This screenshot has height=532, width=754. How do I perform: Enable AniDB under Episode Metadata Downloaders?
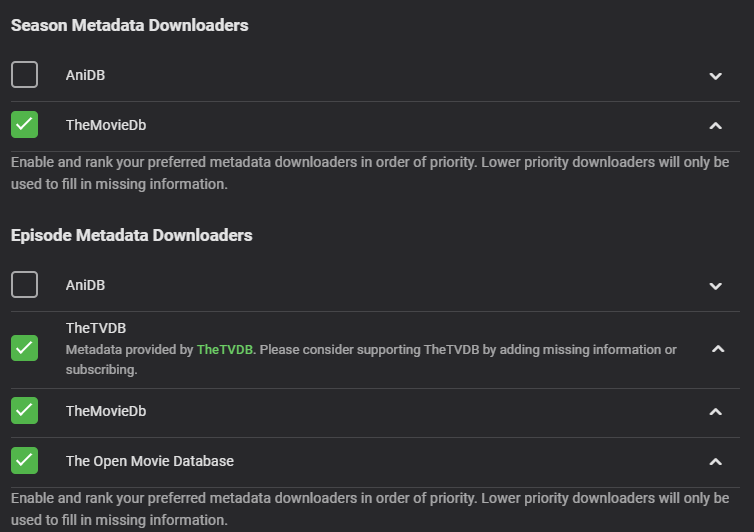[x=25, y=285]
